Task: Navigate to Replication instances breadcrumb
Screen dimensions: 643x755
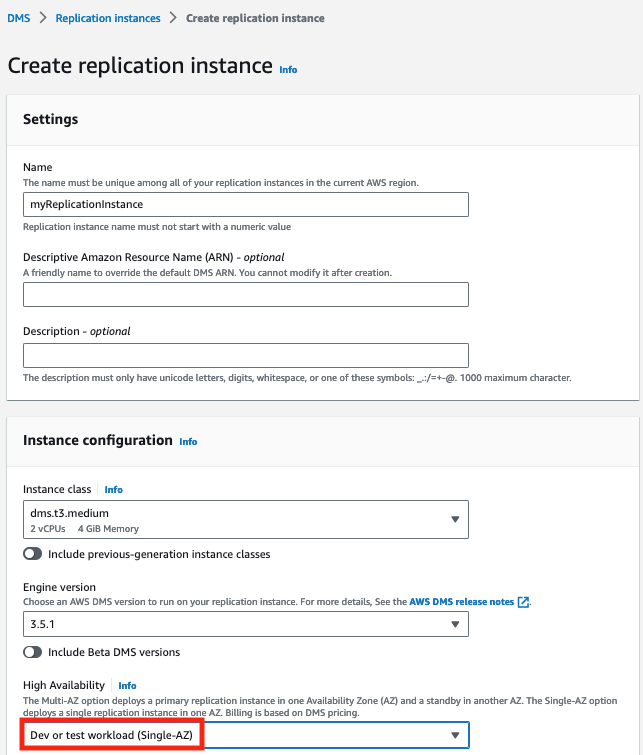Action: pos(108,18)
